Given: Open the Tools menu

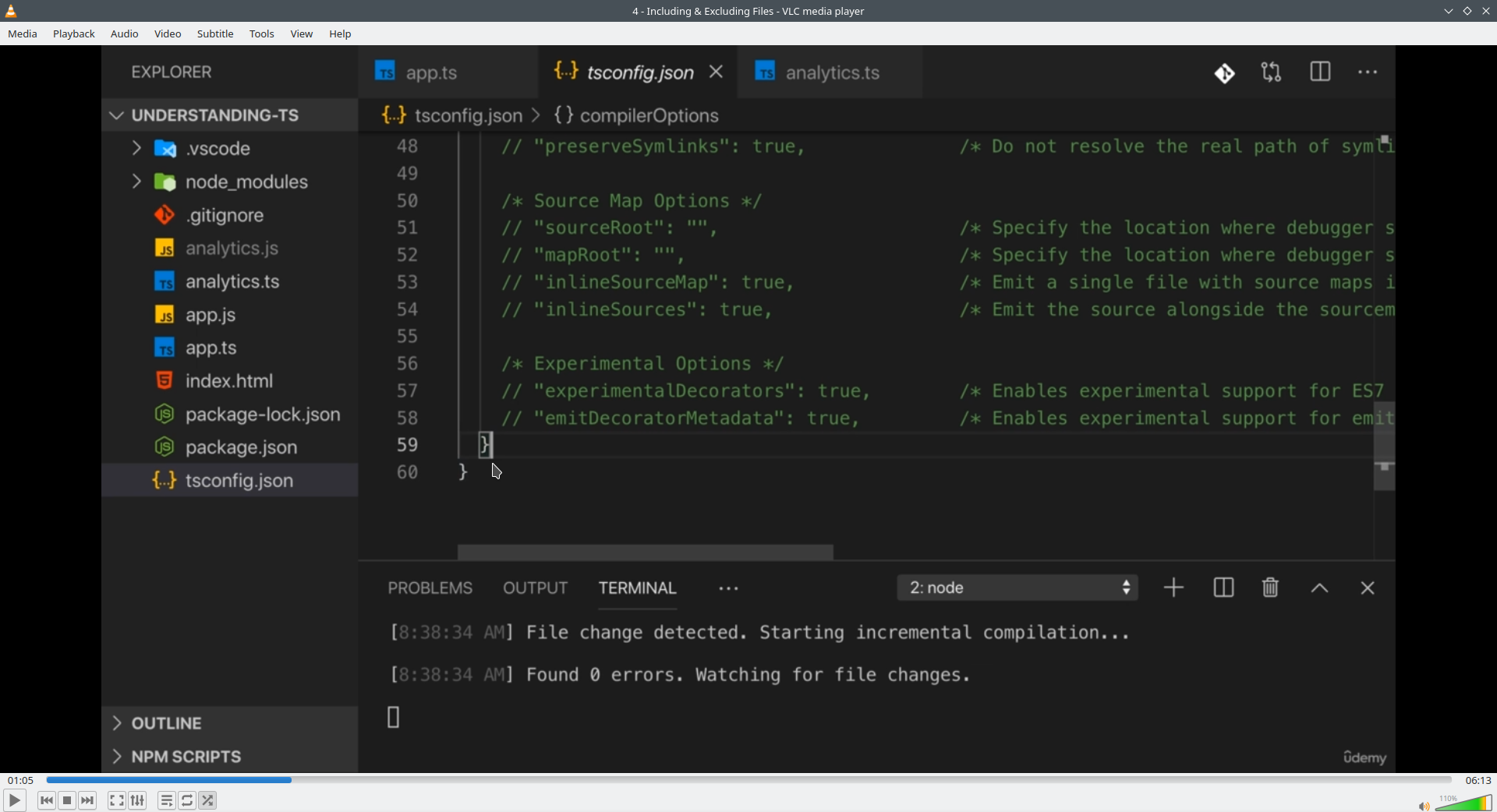Looking at the screenshot, I should click(262, 34).
